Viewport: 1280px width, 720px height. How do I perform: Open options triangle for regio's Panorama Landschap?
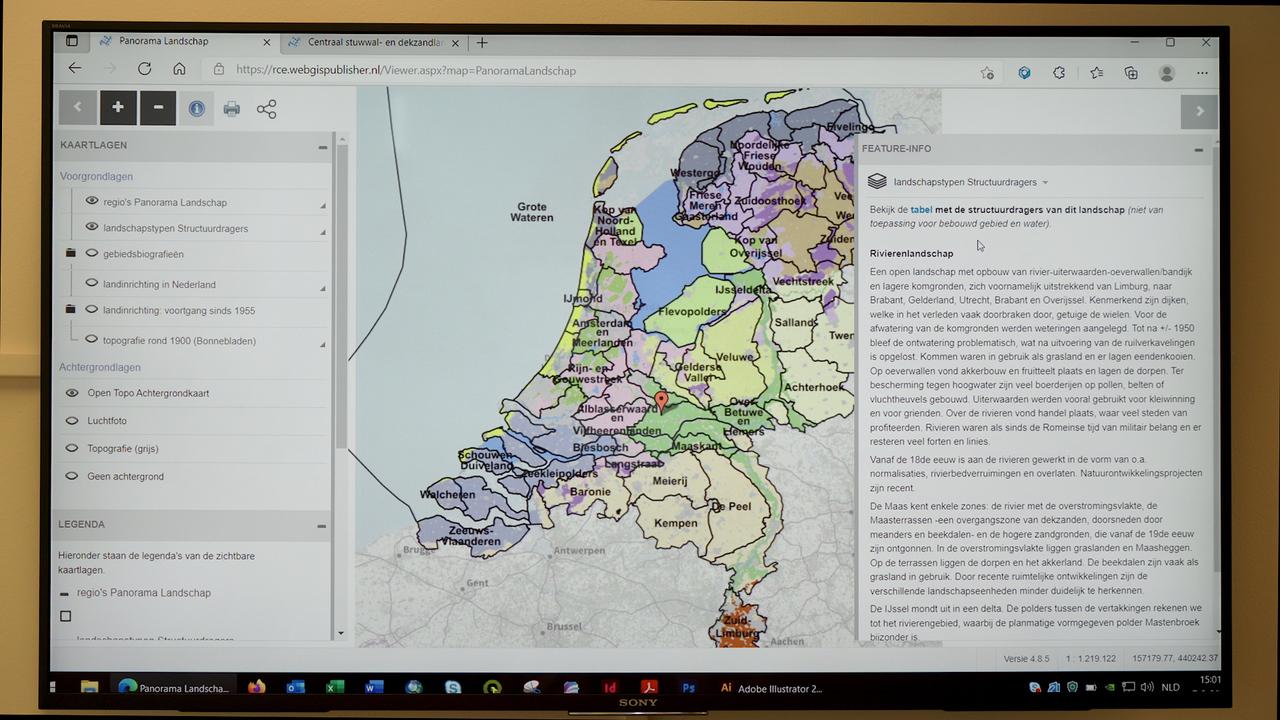(322, 206)
